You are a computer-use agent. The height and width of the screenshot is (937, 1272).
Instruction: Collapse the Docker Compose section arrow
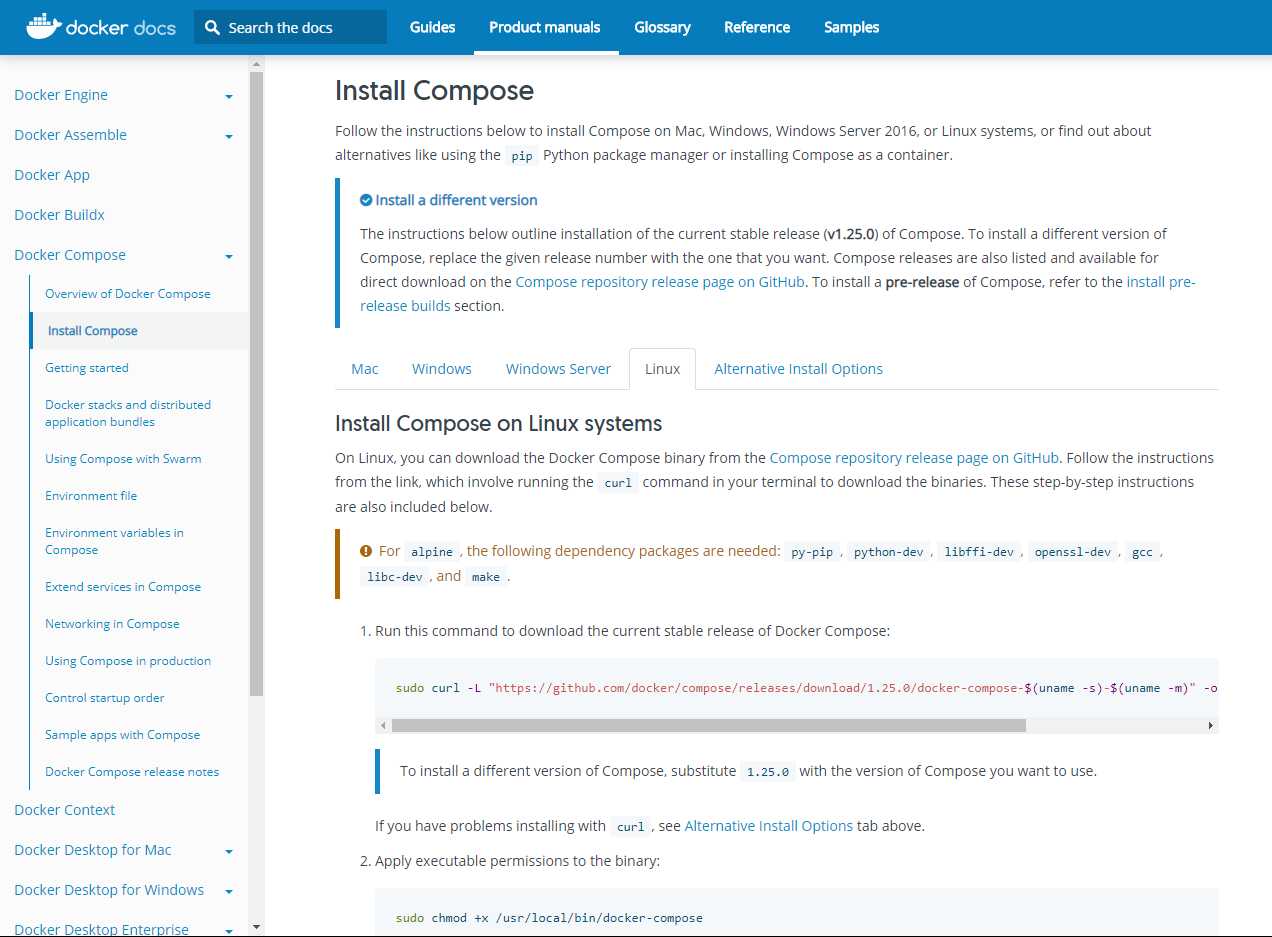coord(229,257)
